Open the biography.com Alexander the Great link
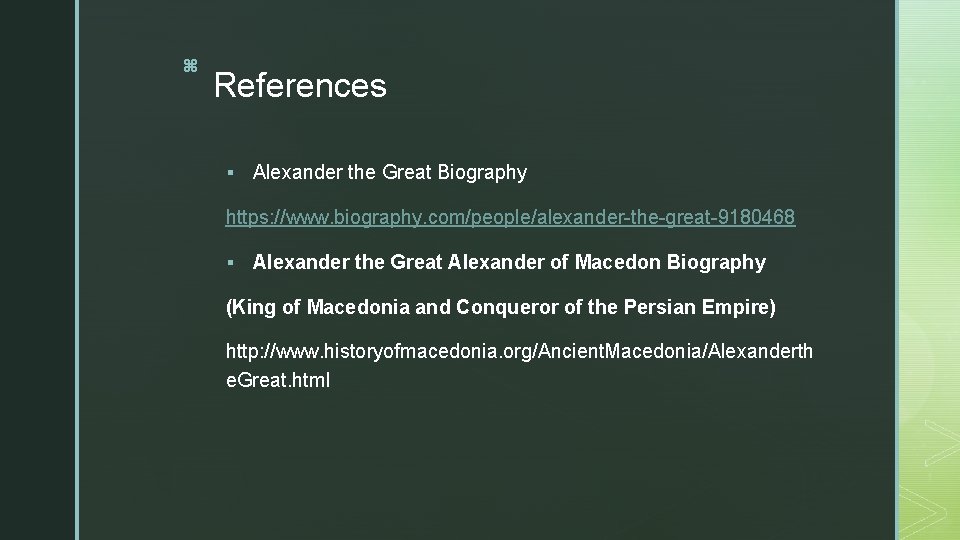960x540 pixels. pyautogui.click(x=510, y=217)
